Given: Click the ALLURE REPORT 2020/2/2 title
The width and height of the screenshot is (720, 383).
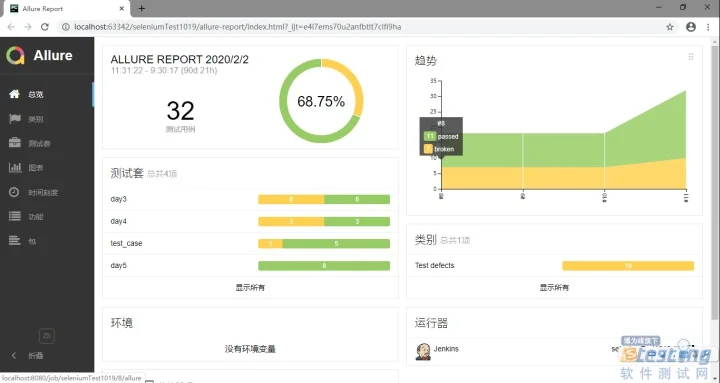Looking at the screenshot, I should (180, 59).
